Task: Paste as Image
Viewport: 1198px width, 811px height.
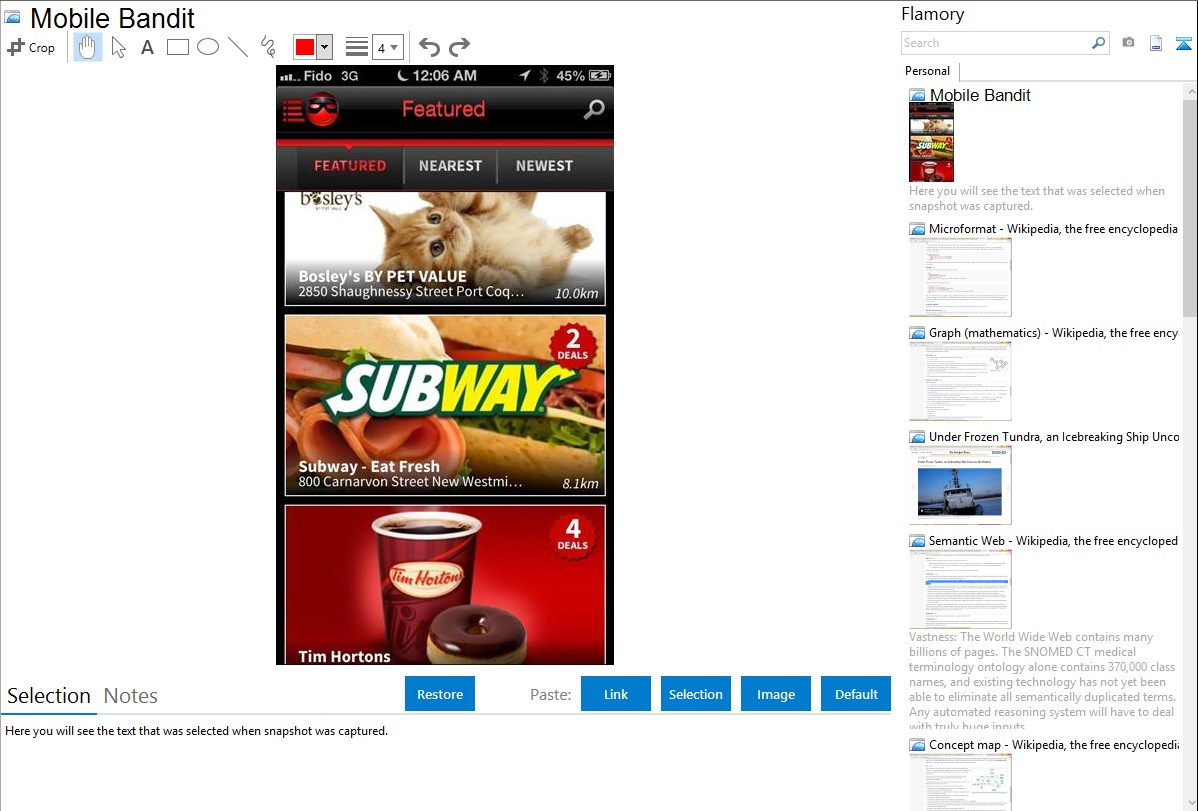Action: tap(775, 694)
